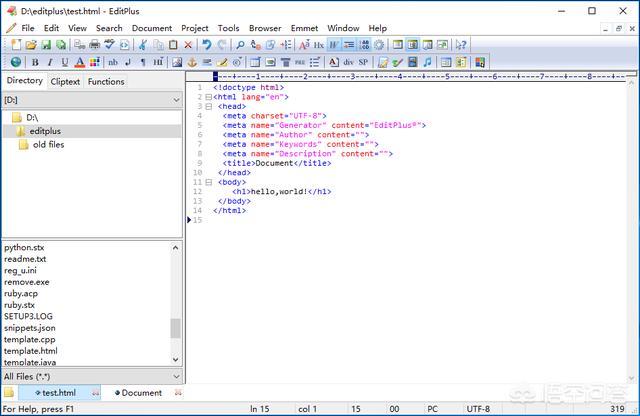Click the blue Undo arrow

tap(207, 44)
